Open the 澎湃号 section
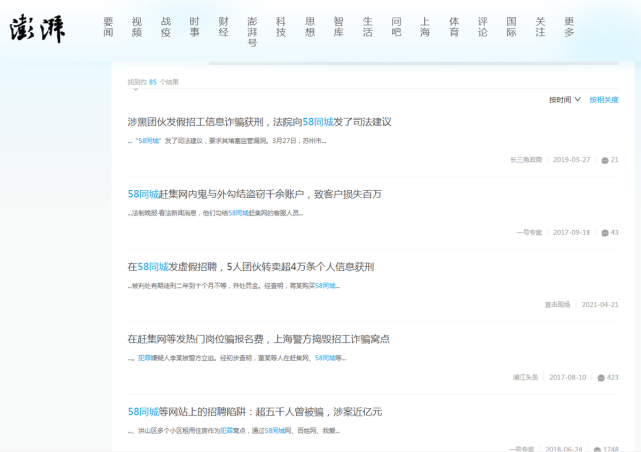Screen dimensions: 641x452 point(252,32)
